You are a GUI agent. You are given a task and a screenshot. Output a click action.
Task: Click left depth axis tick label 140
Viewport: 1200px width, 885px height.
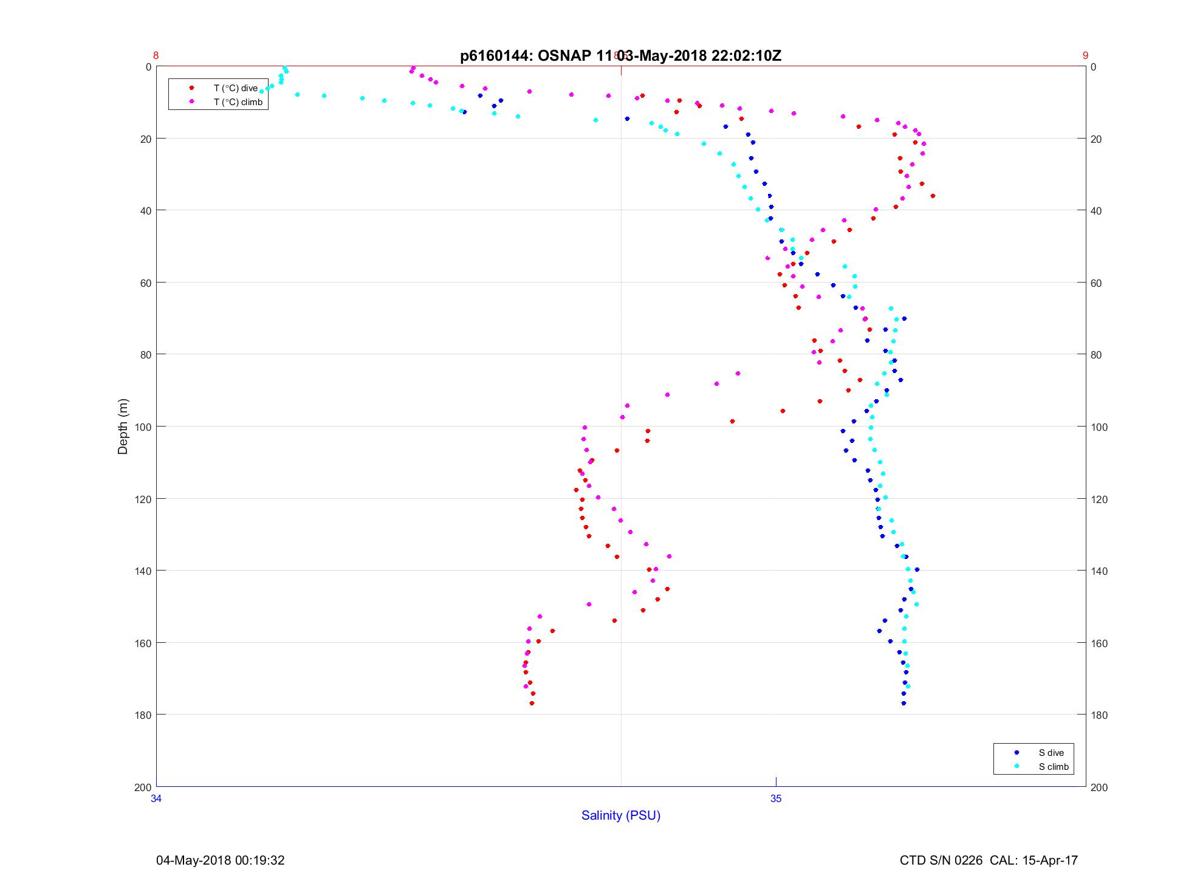tap(143, 571)
